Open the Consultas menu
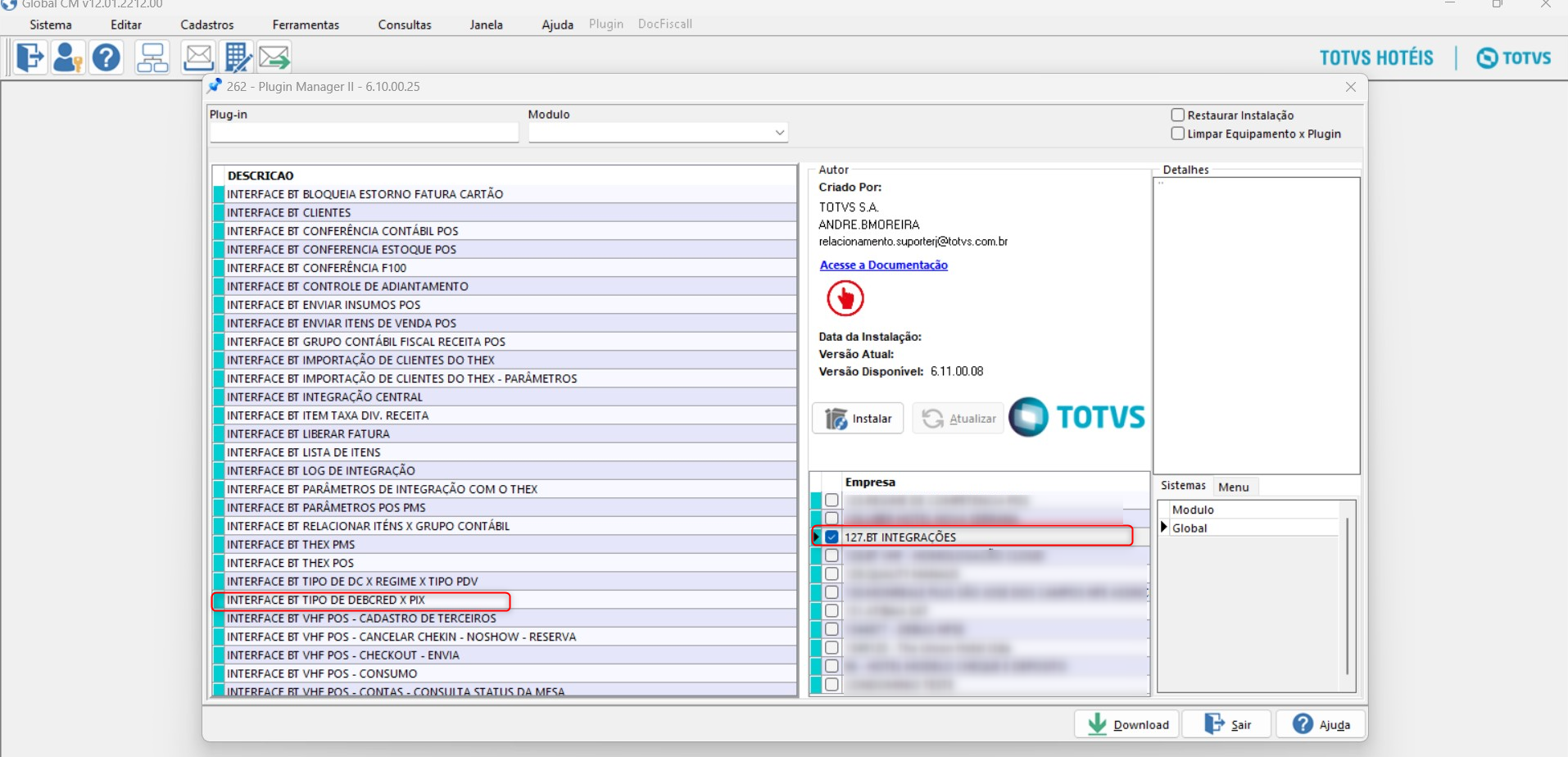This screenshot has height=757, width=1568. [405, 25]
